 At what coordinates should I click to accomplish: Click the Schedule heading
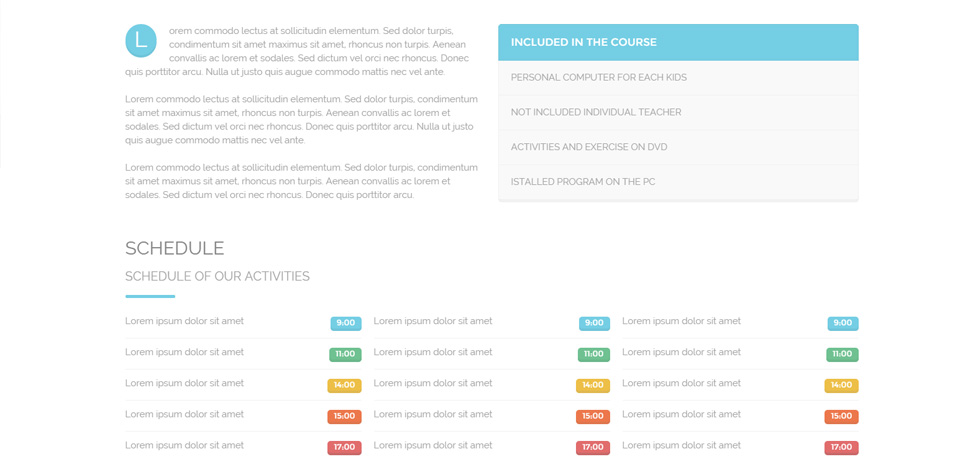[x=174, y=248]
